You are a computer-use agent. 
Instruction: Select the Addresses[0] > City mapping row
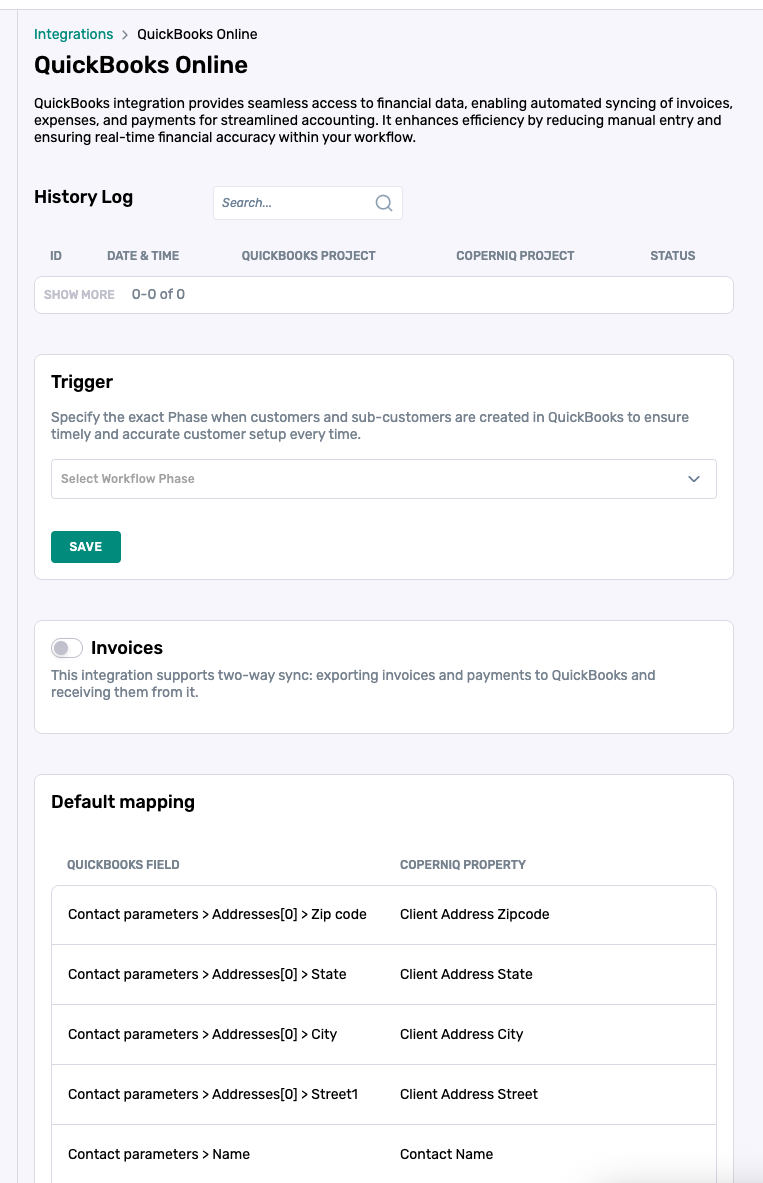[x=383, y=1034]
